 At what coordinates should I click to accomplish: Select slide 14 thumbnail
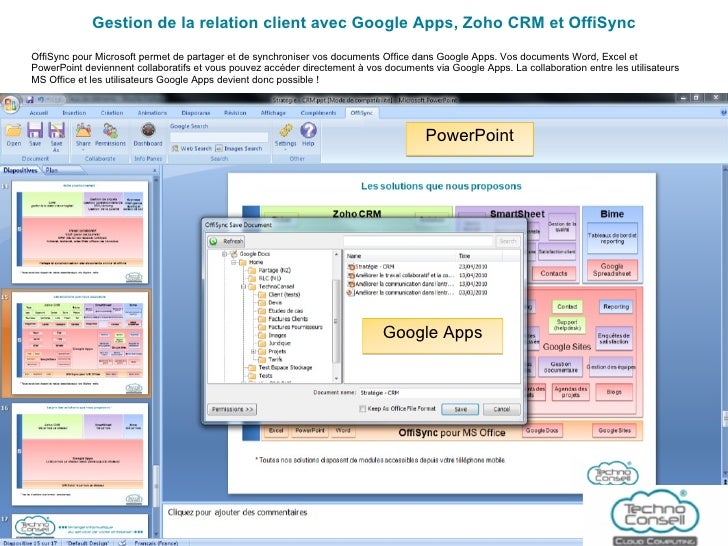[x=79, y=232]
